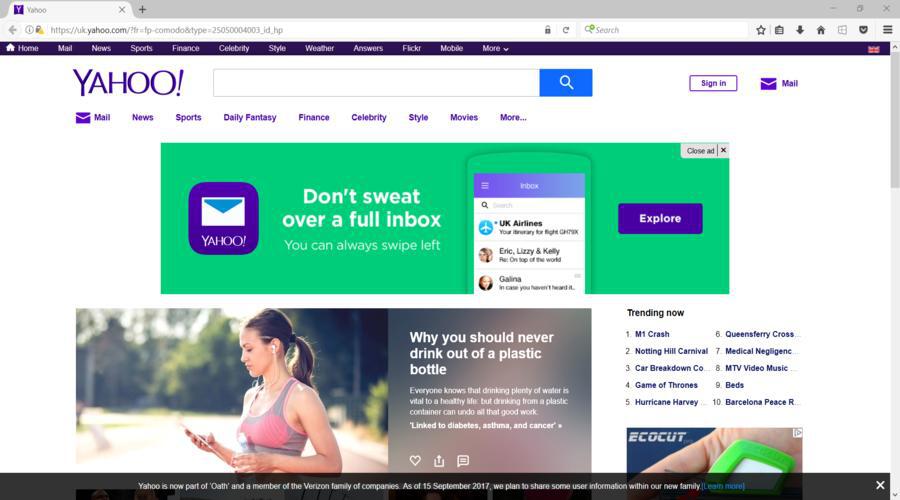Click the padlock icon in address bar

(548, 30)
